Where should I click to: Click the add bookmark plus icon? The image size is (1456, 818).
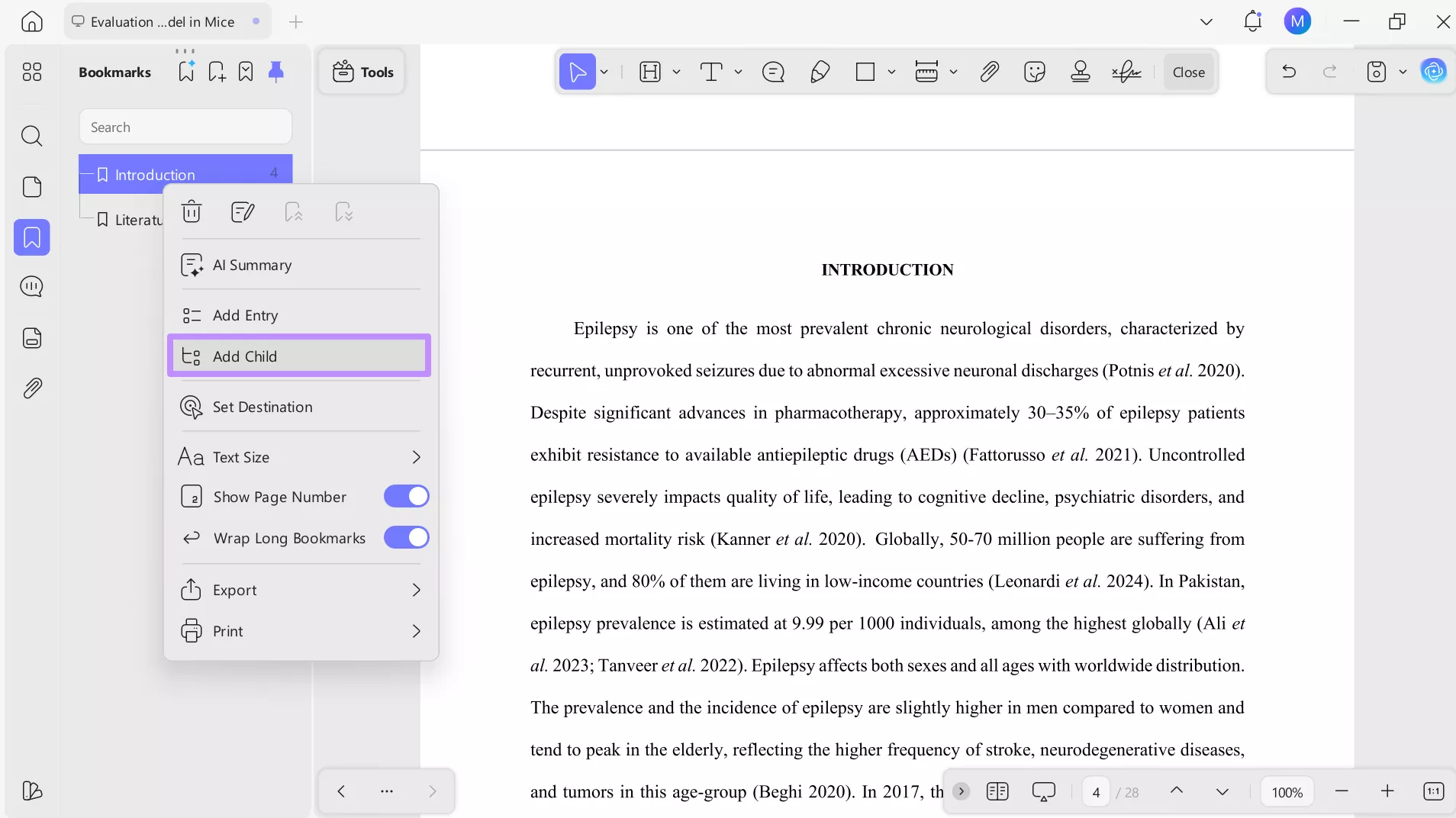point(217,72)
